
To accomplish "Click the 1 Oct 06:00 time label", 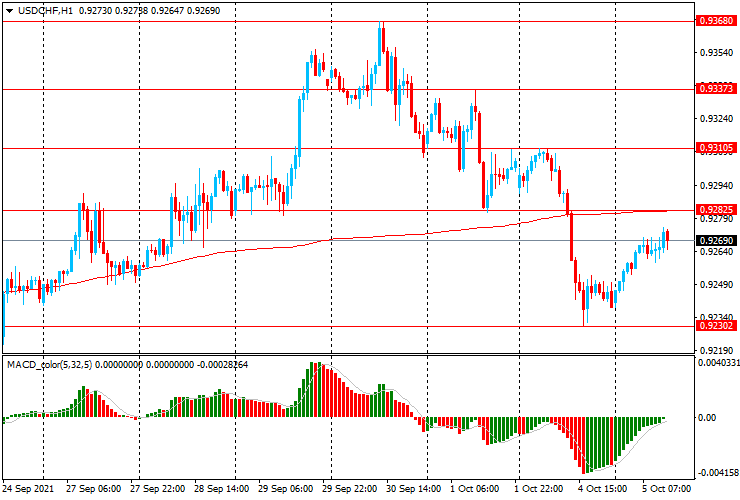I will [475, 489].
